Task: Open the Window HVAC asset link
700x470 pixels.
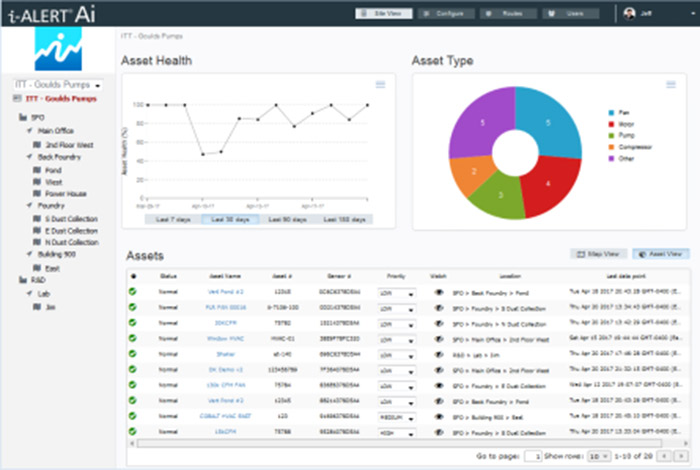Action: [225, 338]
